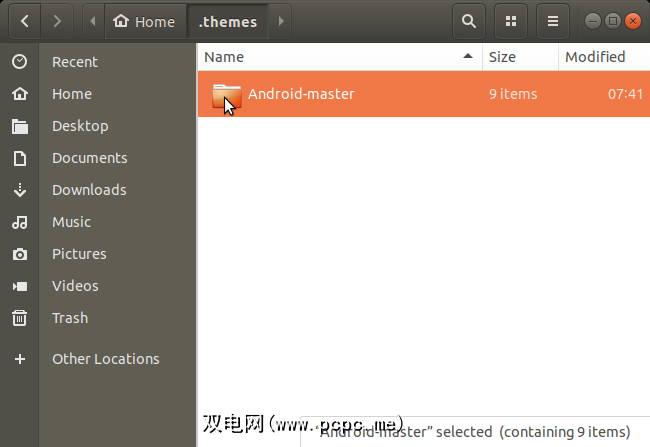Click the Music note icon in sidebar
650x447 pixels.
19,222
